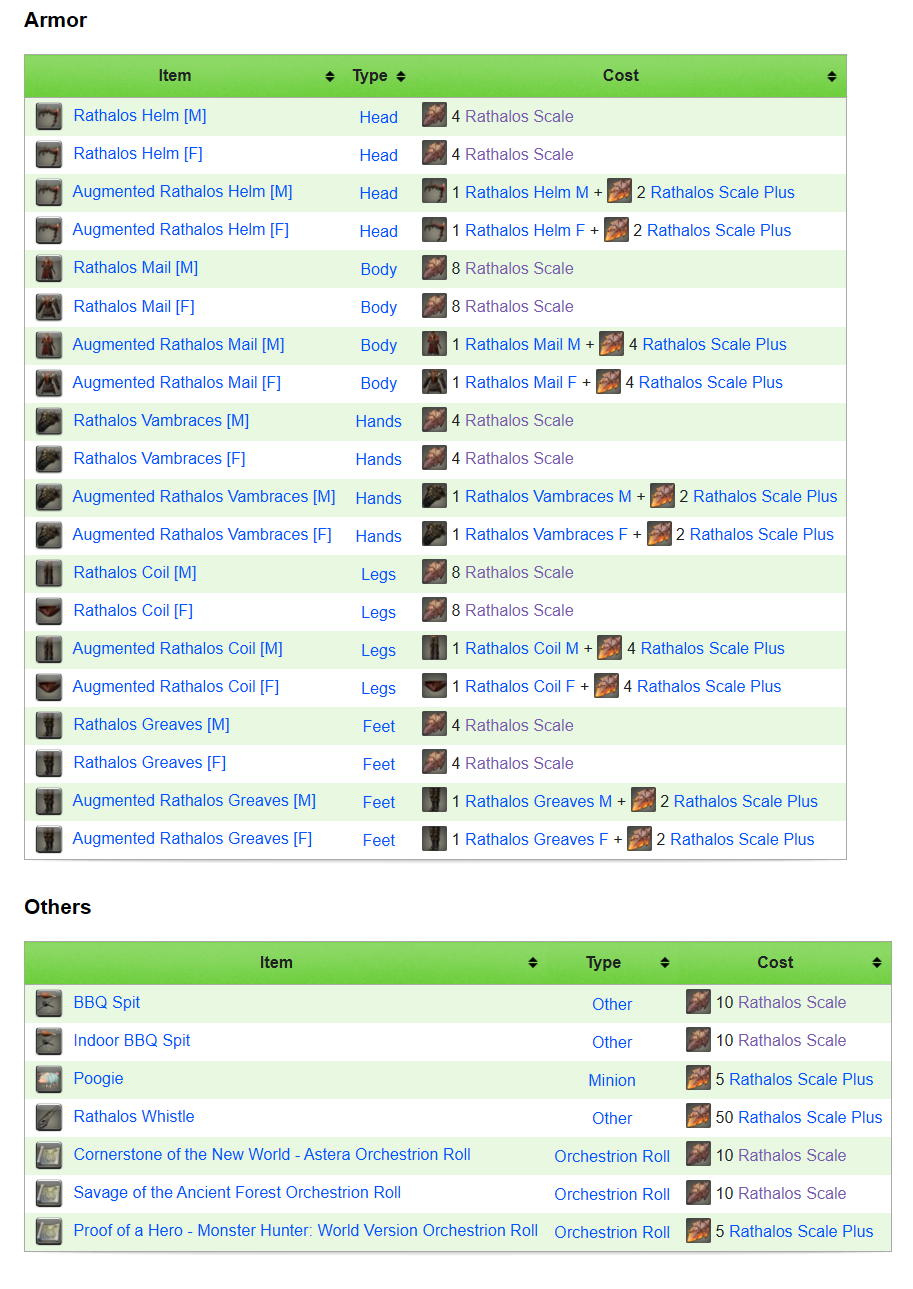
Task: Follow the Legs type link for Rathalos Coil [F]
Action: (x=379, y=612)
